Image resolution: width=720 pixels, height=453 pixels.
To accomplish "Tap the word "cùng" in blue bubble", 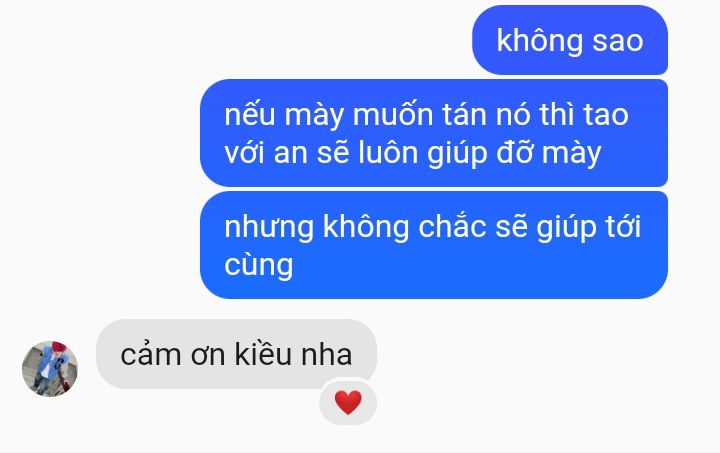I will point(259,266).
